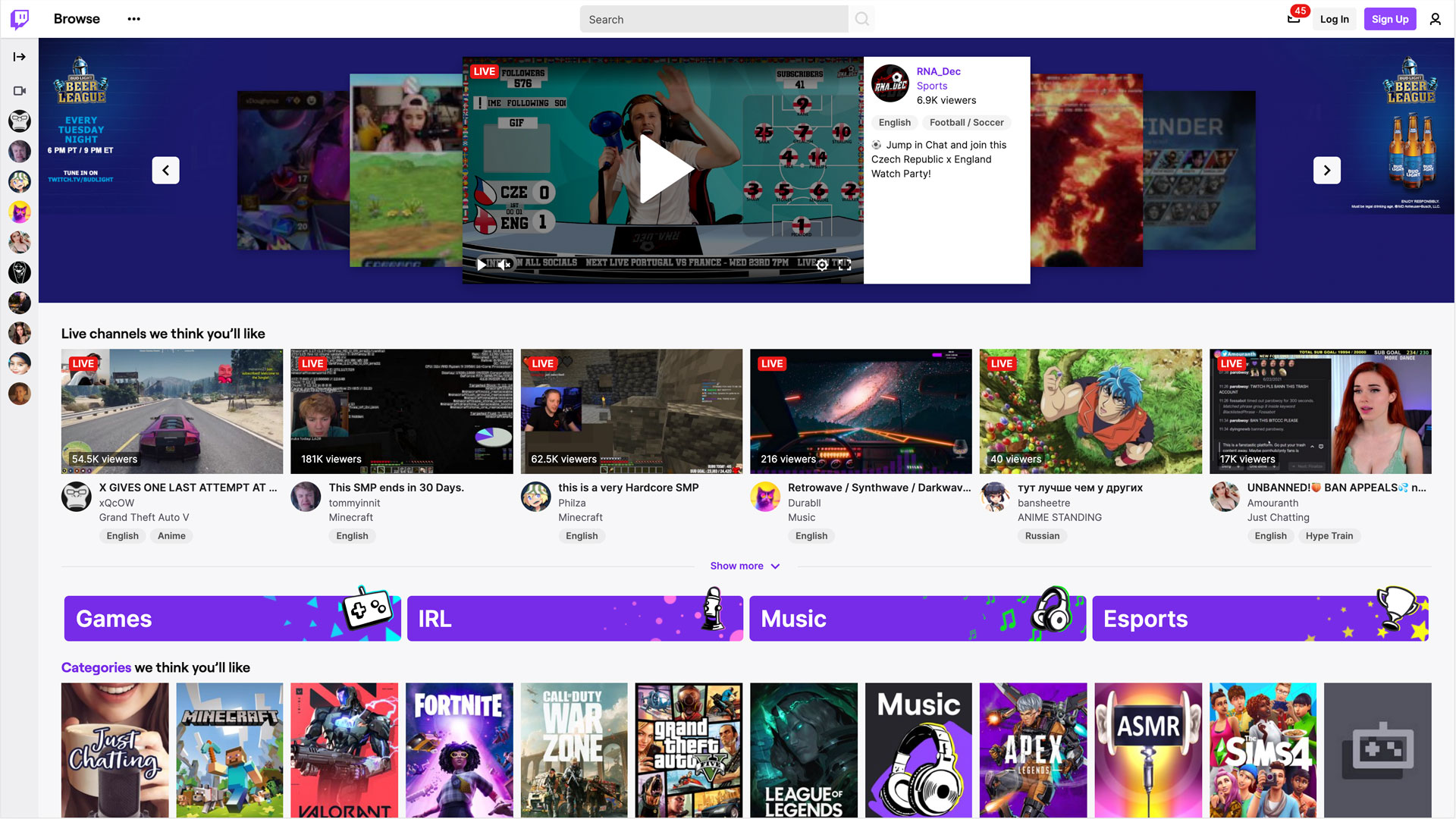The height and width of the screenshot is (819, 1456).
Task: Open tommyinnit 181K viewers stream thumbnail
Action: tap(402, 411)
